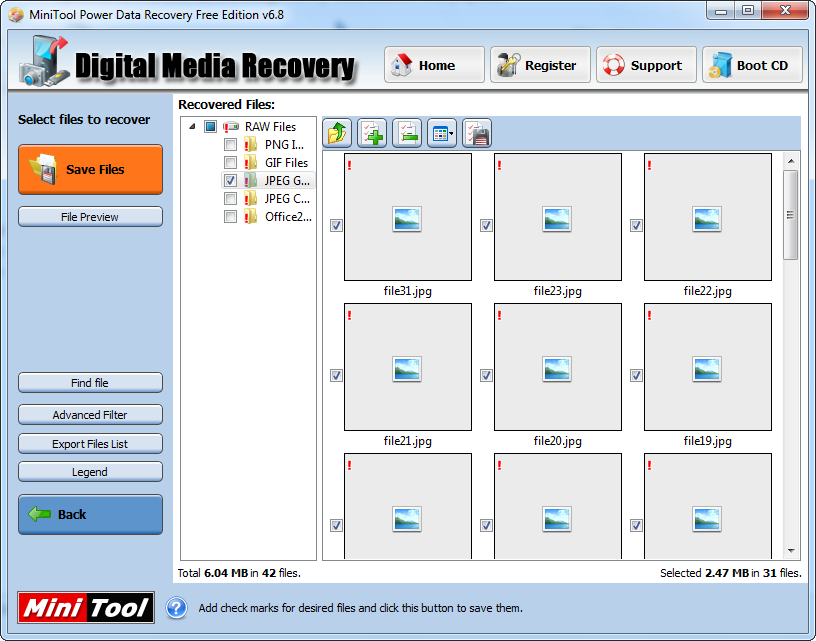The height and width of the screenshot is (641, 816).
Task: Click the vertical scrollbar thumb
Action: [791, 214]
